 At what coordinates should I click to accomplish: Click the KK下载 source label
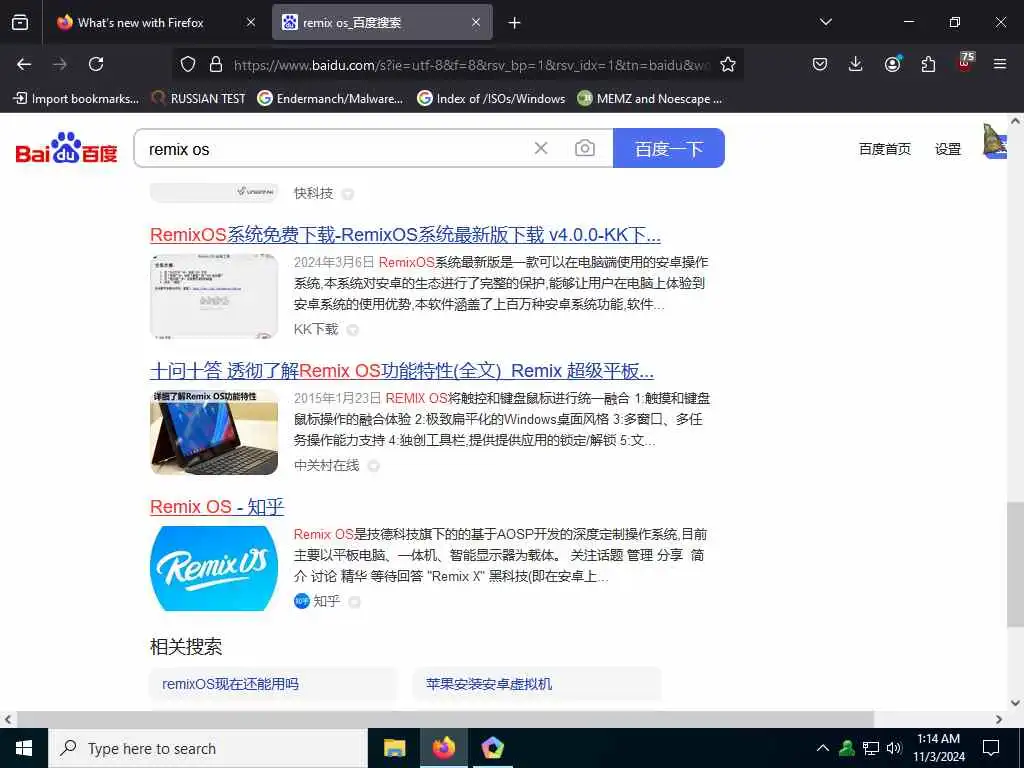(316, 329)
